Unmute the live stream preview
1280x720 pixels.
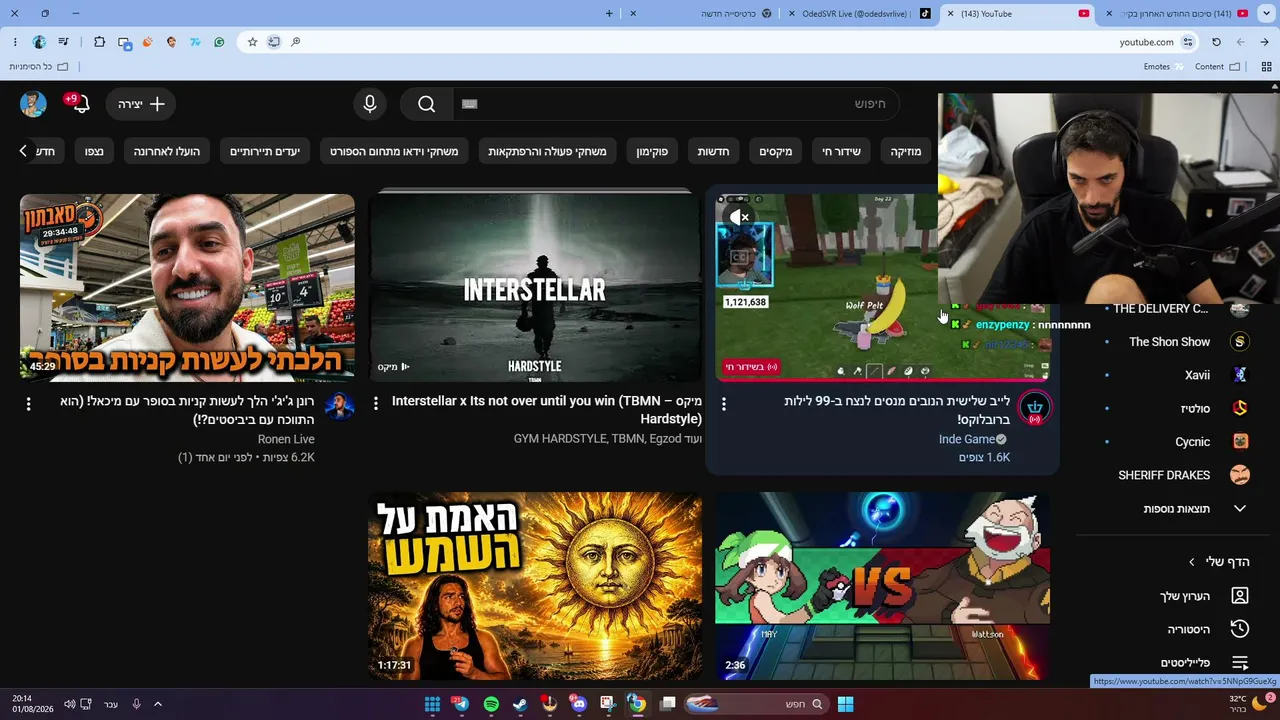[740, 217]
